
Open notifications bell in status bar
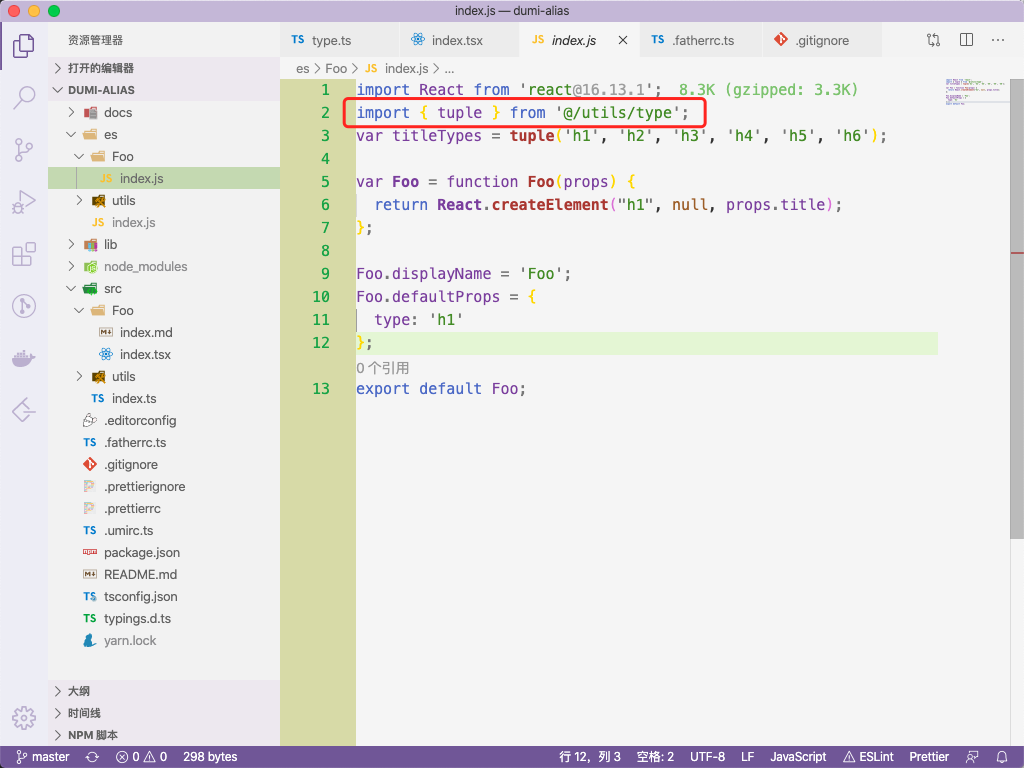tap(1002, 757)
